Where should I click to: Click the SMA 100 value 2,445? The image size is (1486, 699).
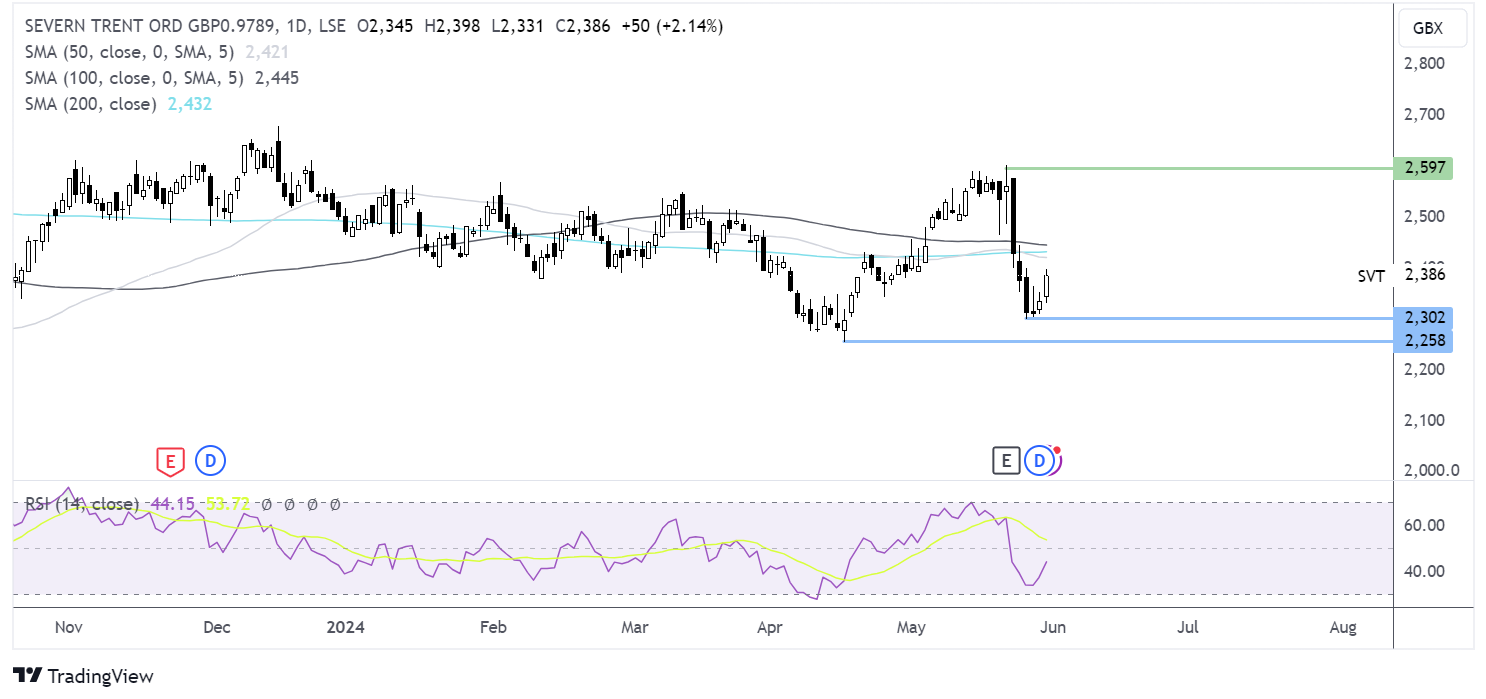(278, 78)
